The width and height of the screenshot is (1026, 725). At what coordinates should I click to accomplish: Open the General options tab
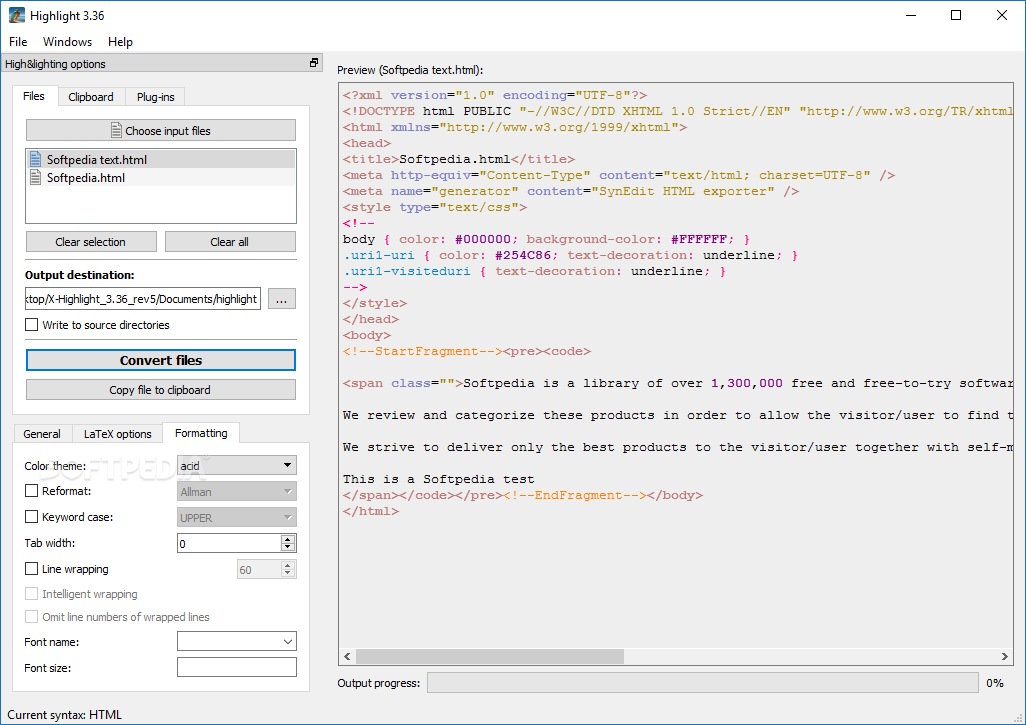tap(42, 434)
